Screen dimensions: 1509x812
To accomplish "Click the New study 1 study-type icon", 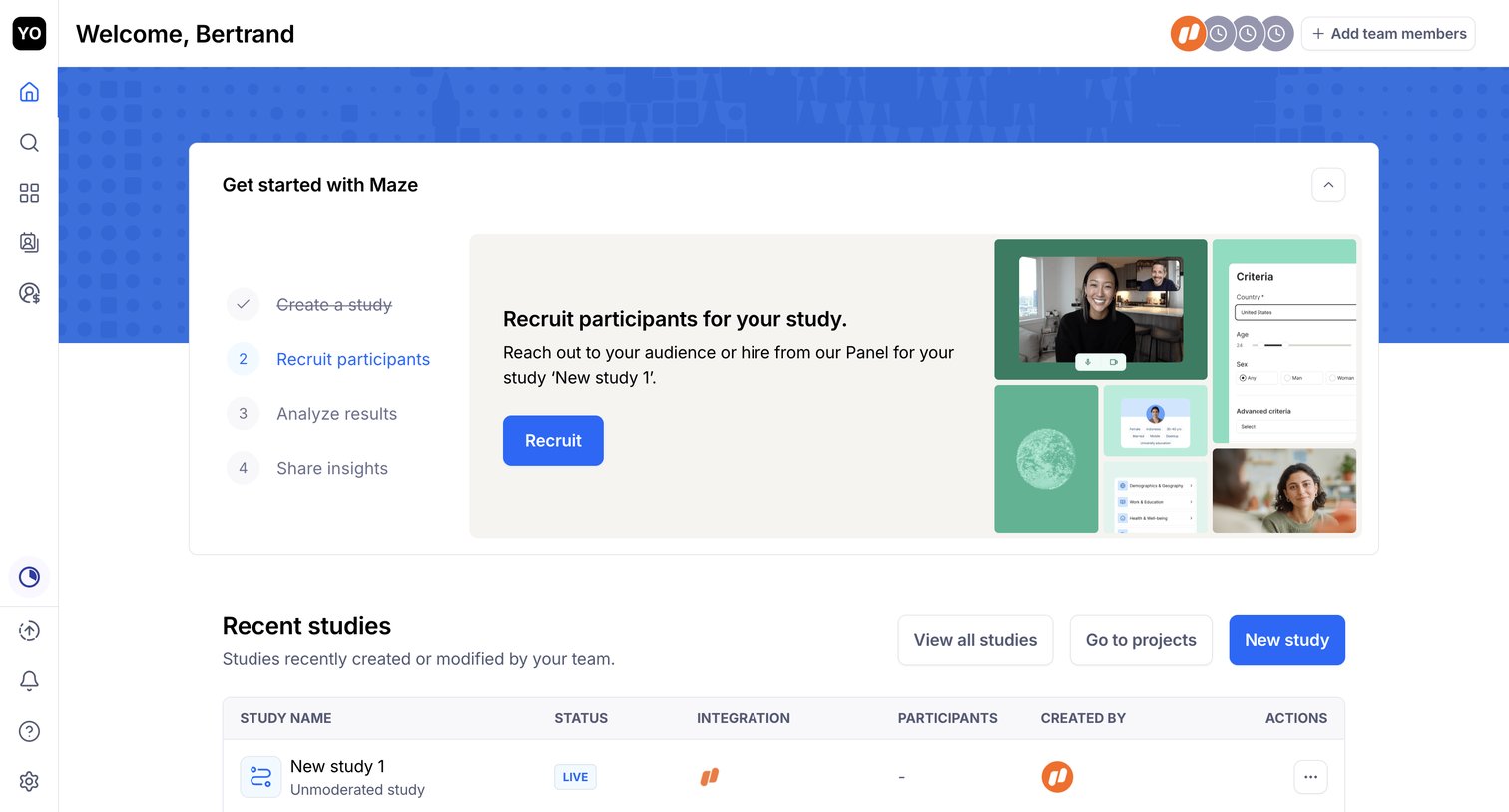I will tap(260, 777).
